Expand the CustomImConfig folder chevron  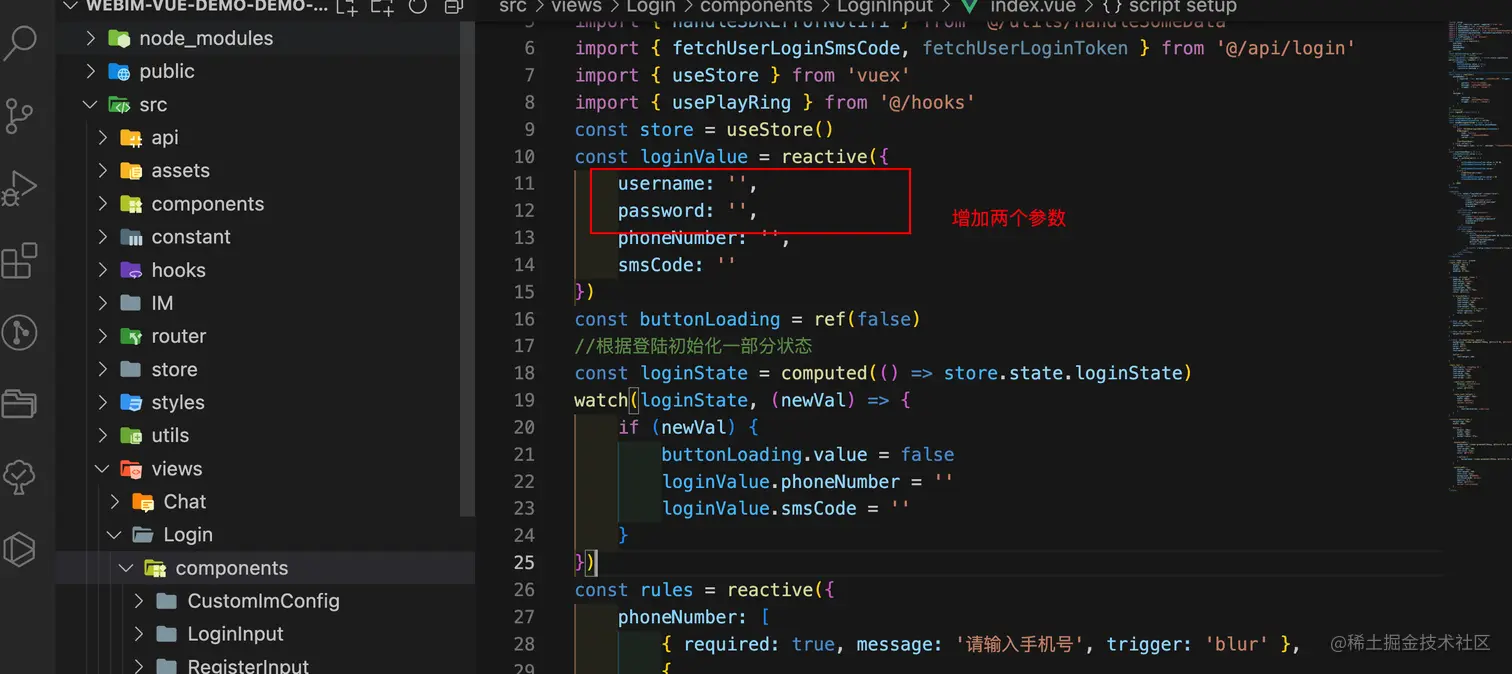tap(138, 601)
